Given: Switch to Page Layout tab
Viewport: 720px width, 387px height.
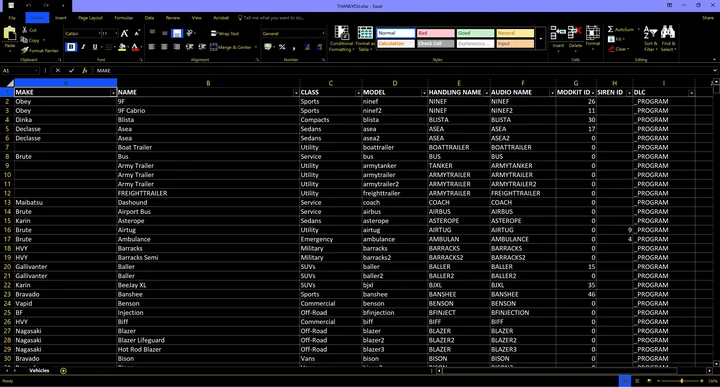Looking at the screenshot, I should [90, 18].
